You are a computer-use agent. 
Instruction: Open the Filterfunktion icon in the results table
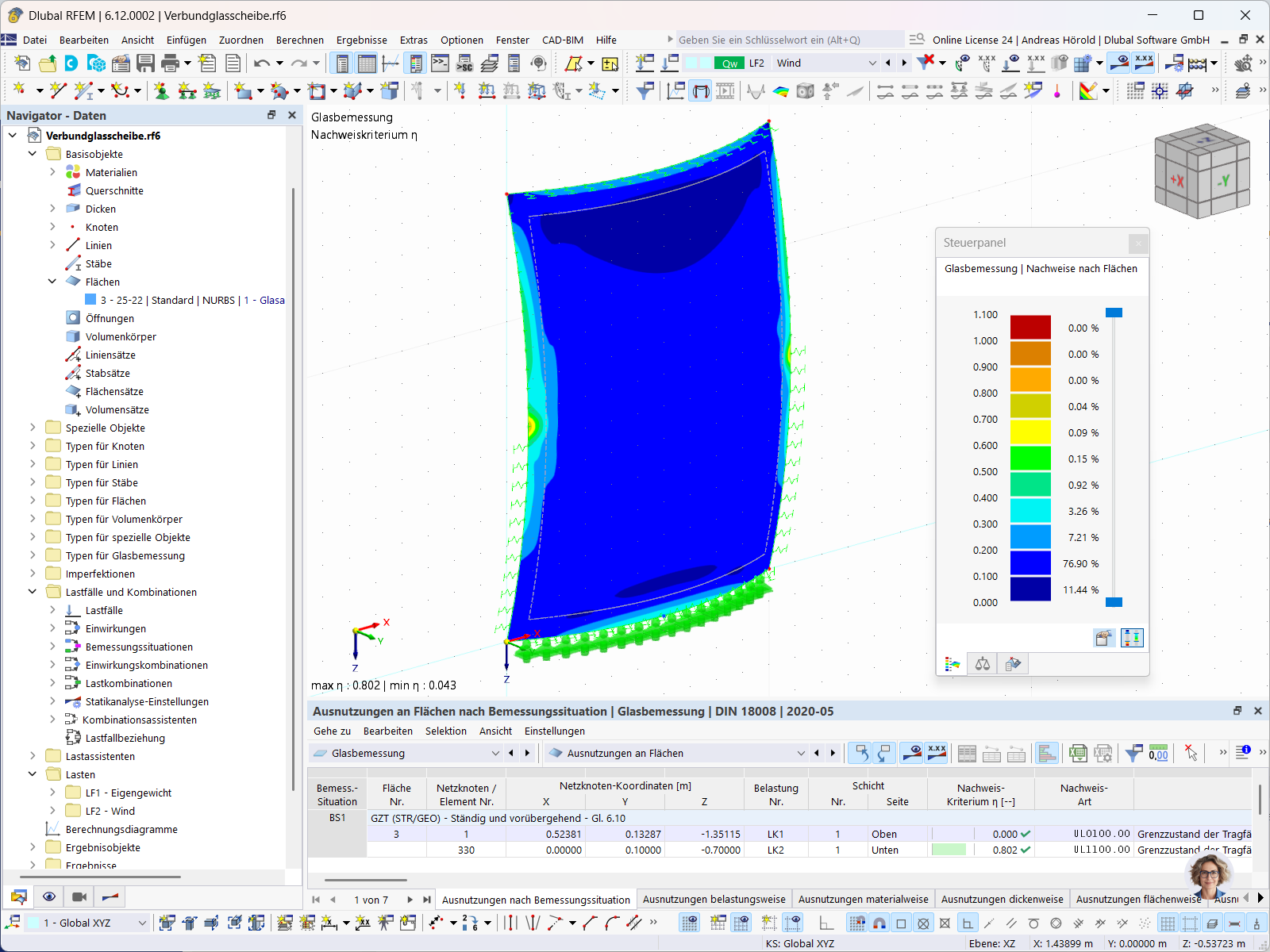point(1133,753)
